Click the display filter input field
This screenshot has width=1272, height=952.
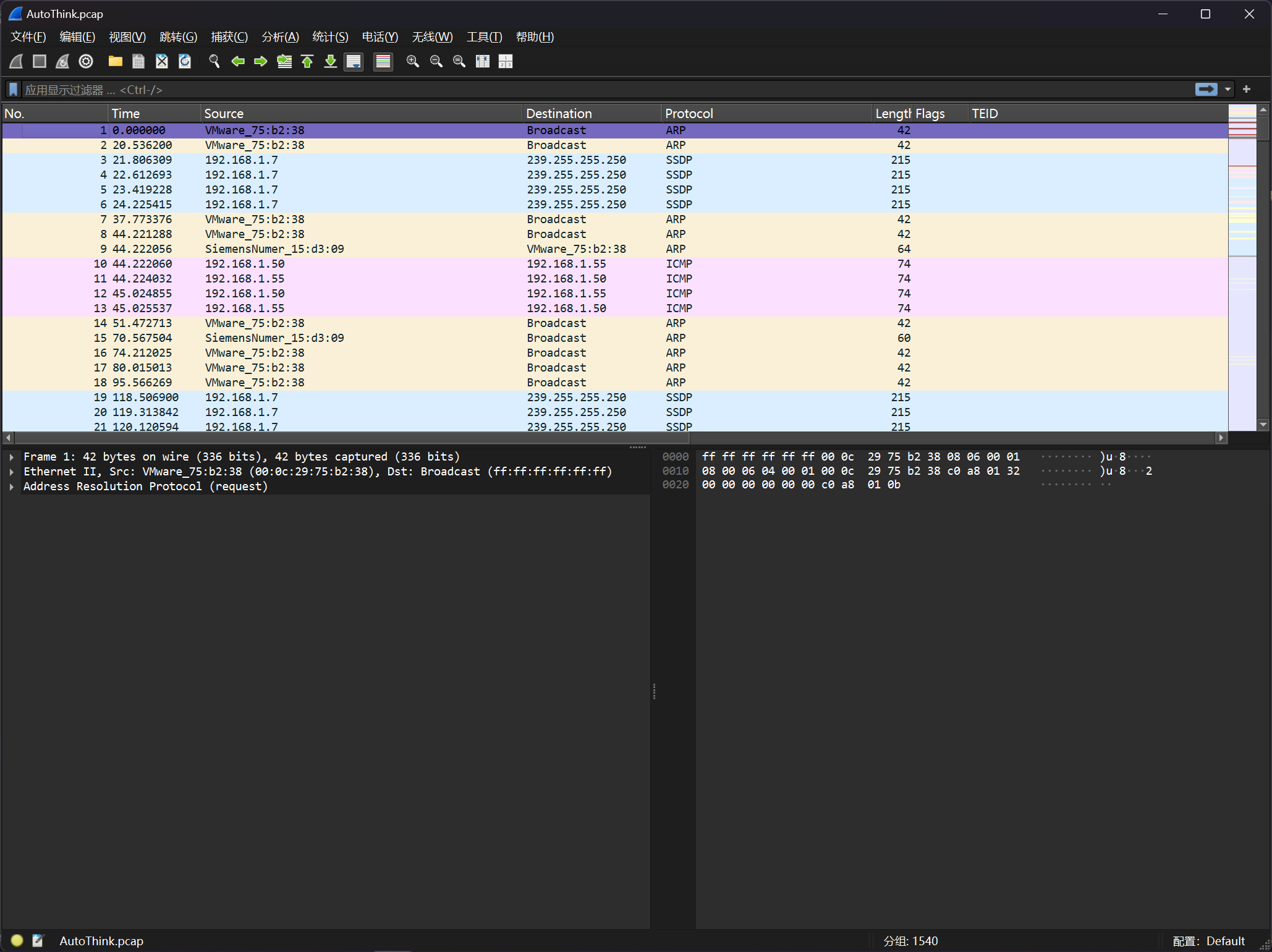click(x=606, y=90)
